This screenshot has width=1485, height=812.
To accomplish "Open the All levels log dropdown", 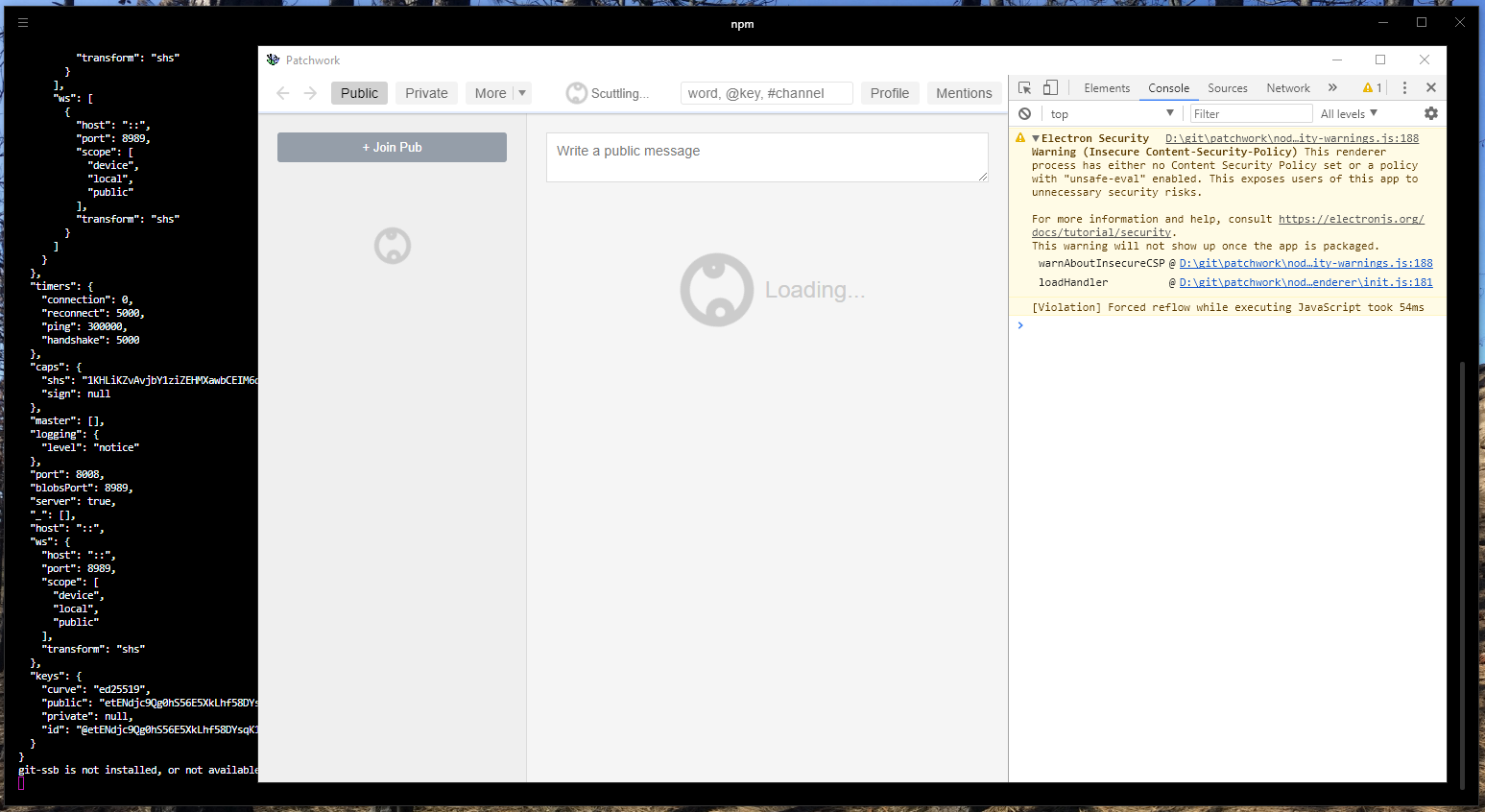I will [1349, 113].
